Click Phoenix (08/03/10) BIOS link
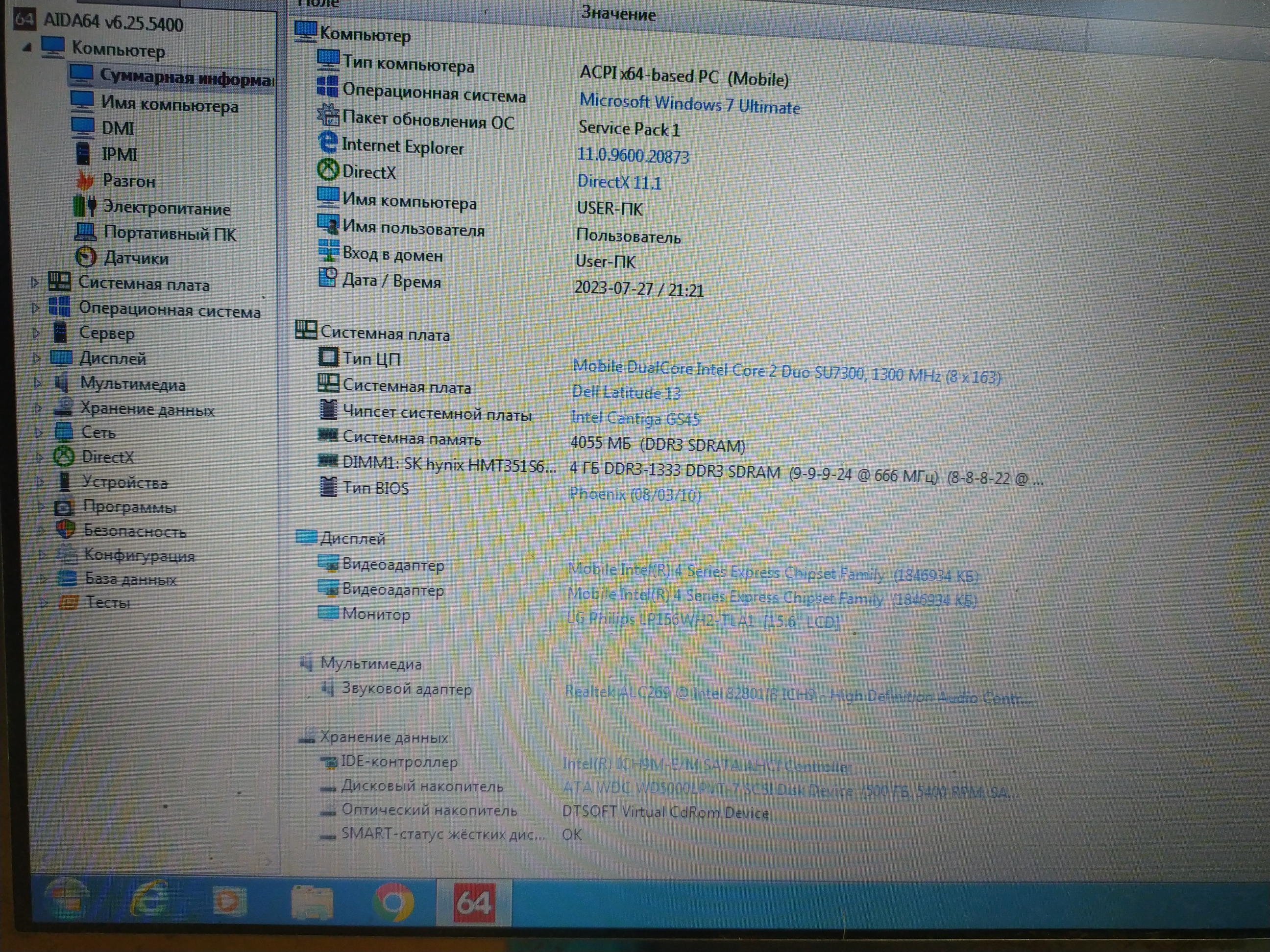Screen dimensions: 1270x952 pyautogui.click(x=635, y=494)
